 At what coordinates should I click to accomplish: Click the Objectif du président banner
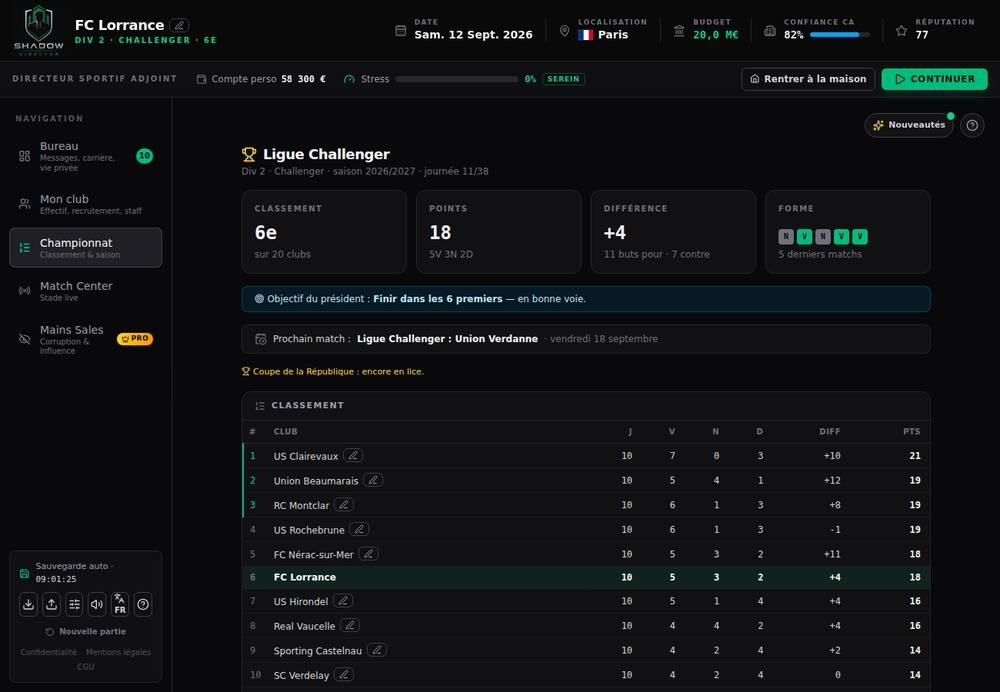click(585, 299)
